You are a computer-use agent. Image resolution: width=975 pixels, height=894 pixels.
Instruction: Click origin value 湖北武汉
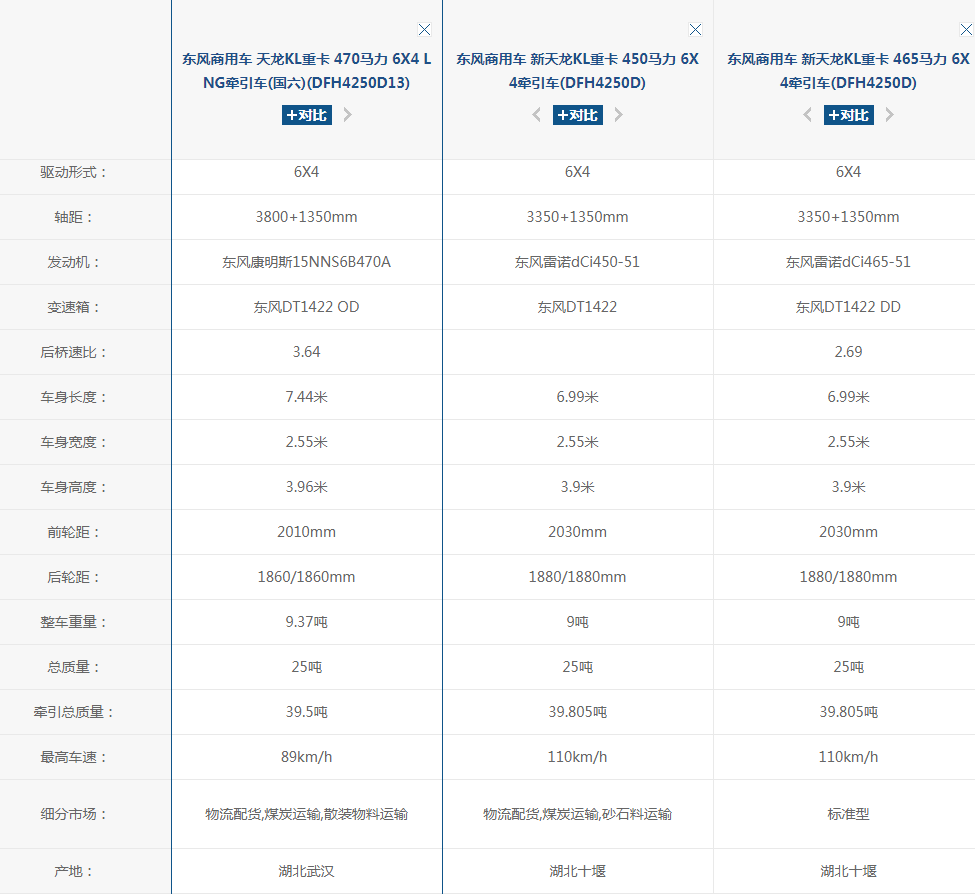(x=307, y=871)
